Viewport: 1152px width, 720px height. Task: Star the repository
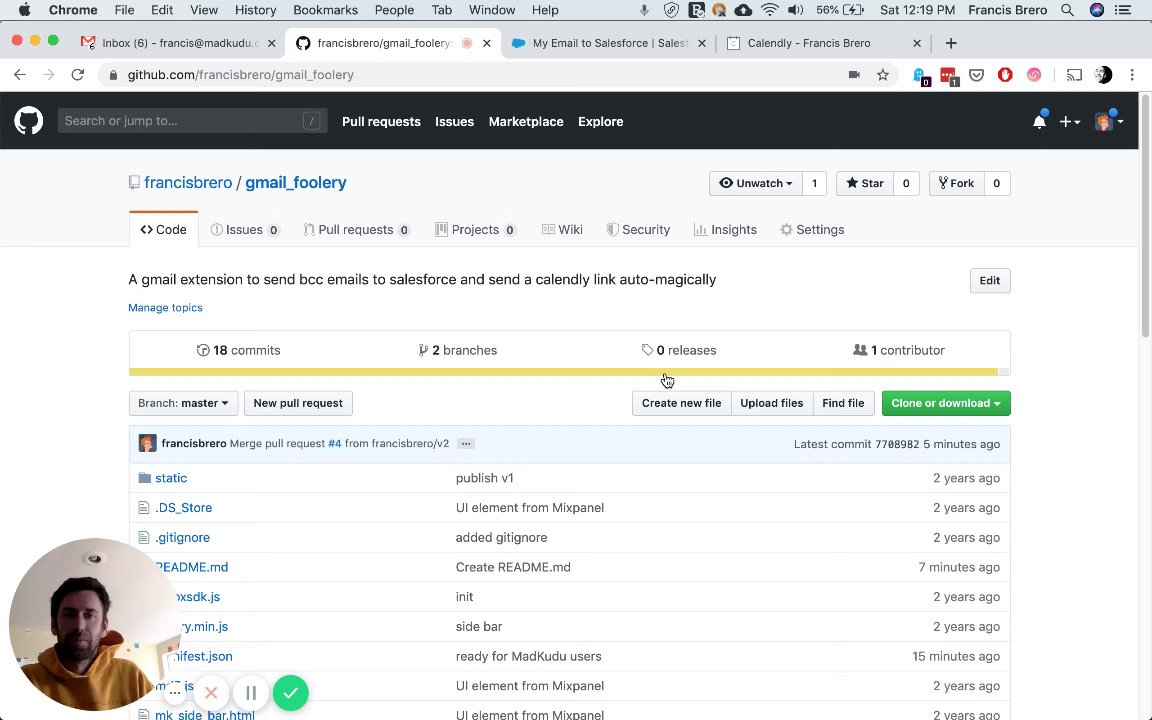(865, 184)
